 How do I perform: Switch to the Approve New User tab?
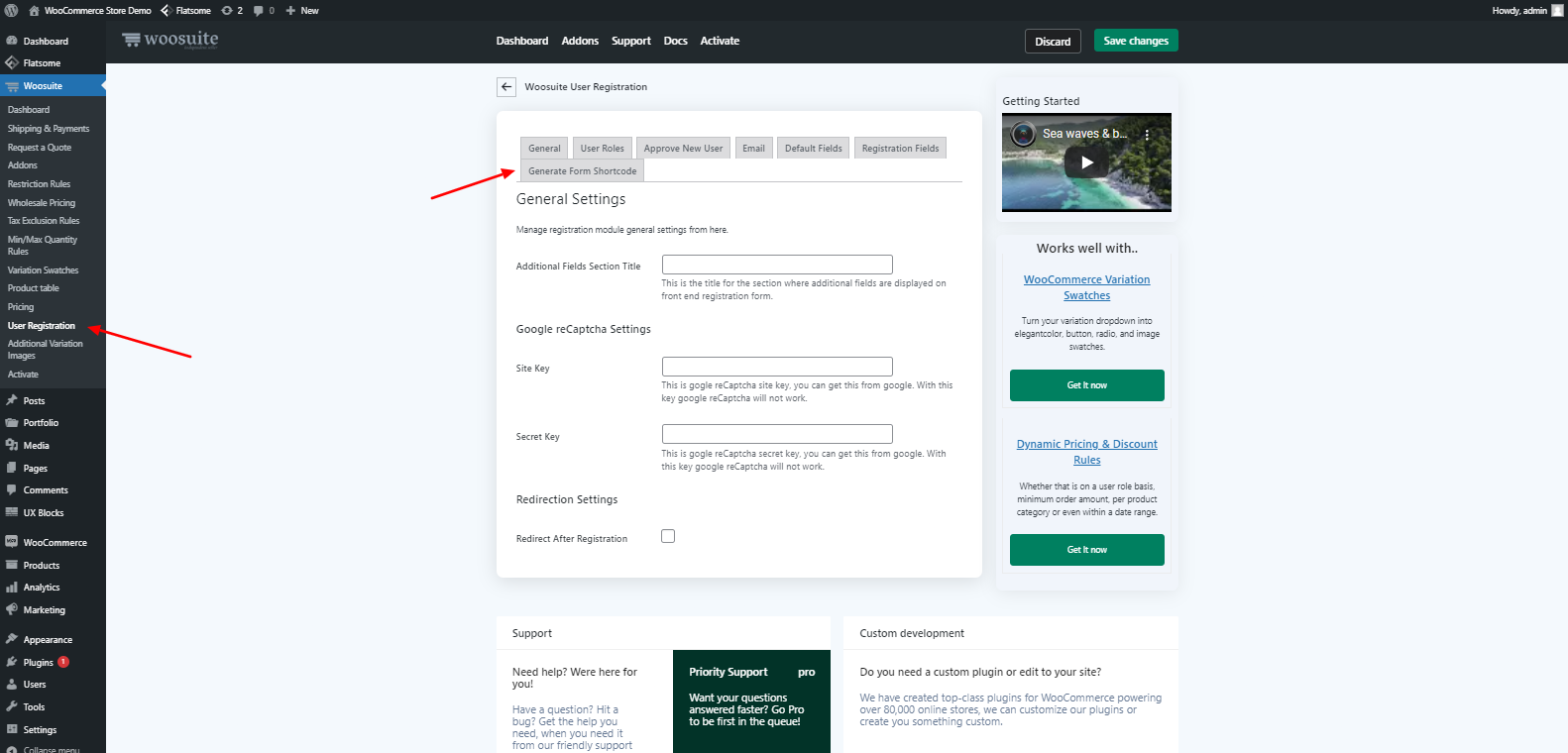[x=683, y=149]
